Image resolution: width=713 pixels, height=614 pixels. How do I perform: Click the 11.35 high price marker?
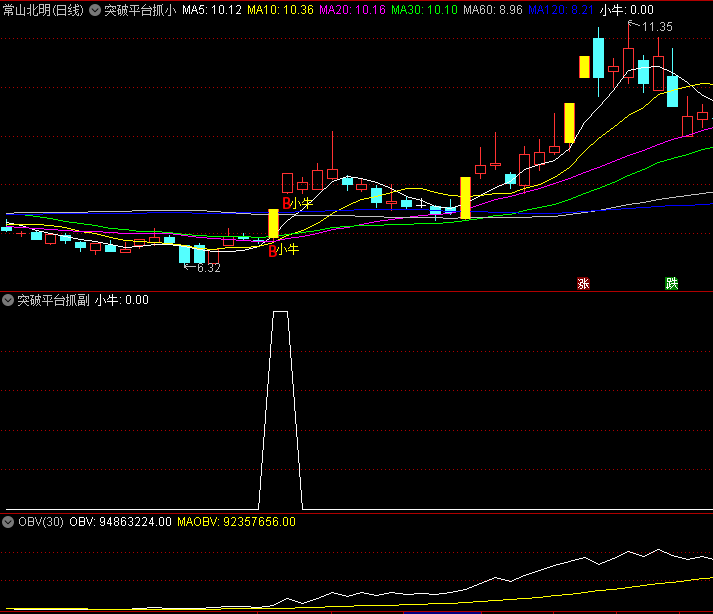657,27
